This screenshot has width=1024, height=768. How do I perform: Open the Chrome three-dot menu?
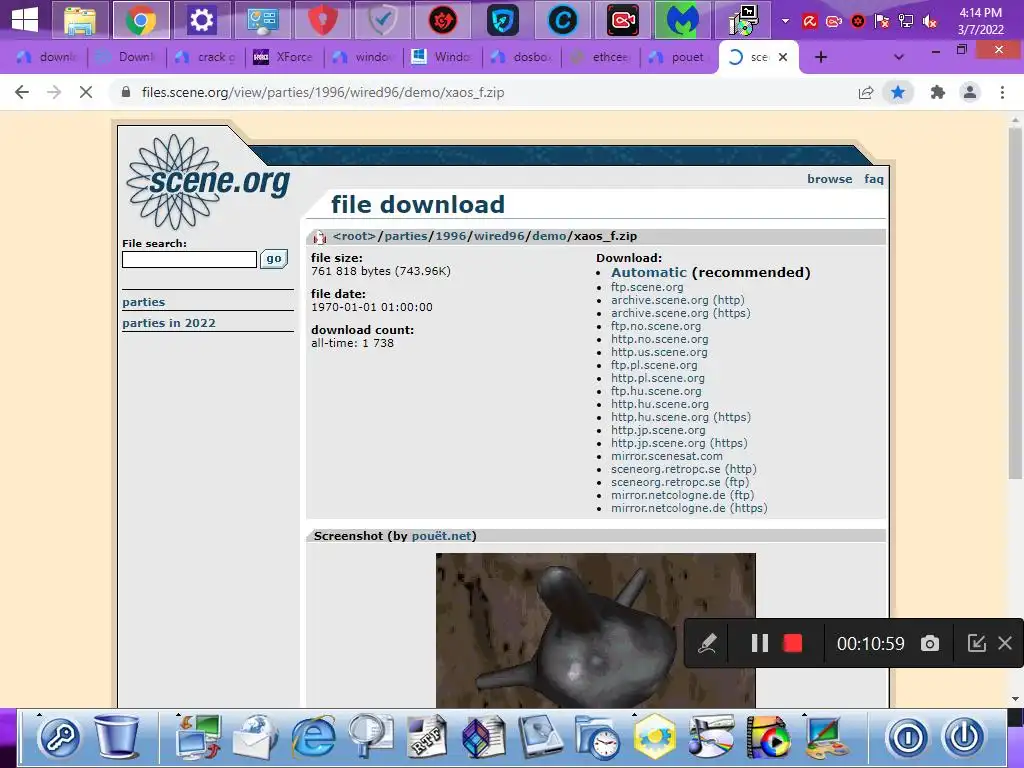click(1002, 92)
